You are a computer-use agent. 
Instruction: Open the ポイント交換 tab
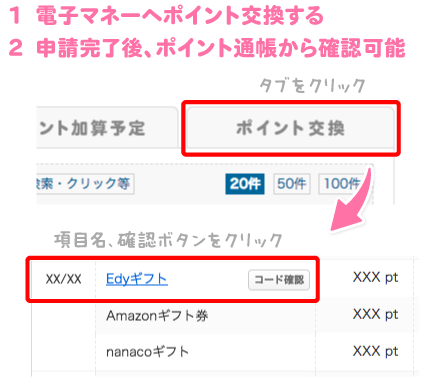(290, 128)
